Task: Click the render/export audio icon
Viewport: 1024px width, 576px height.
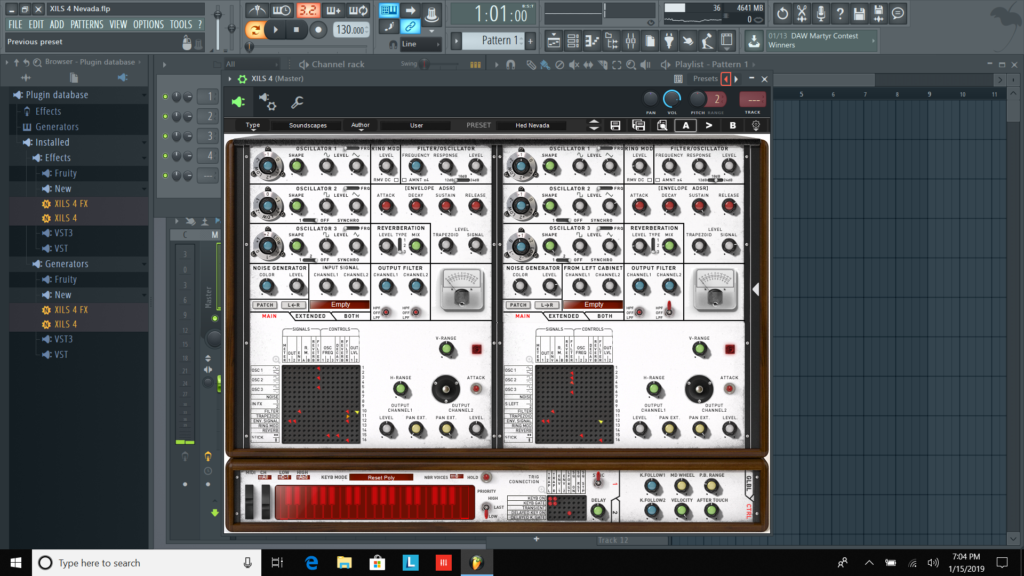Action: [x=878, y=13]
